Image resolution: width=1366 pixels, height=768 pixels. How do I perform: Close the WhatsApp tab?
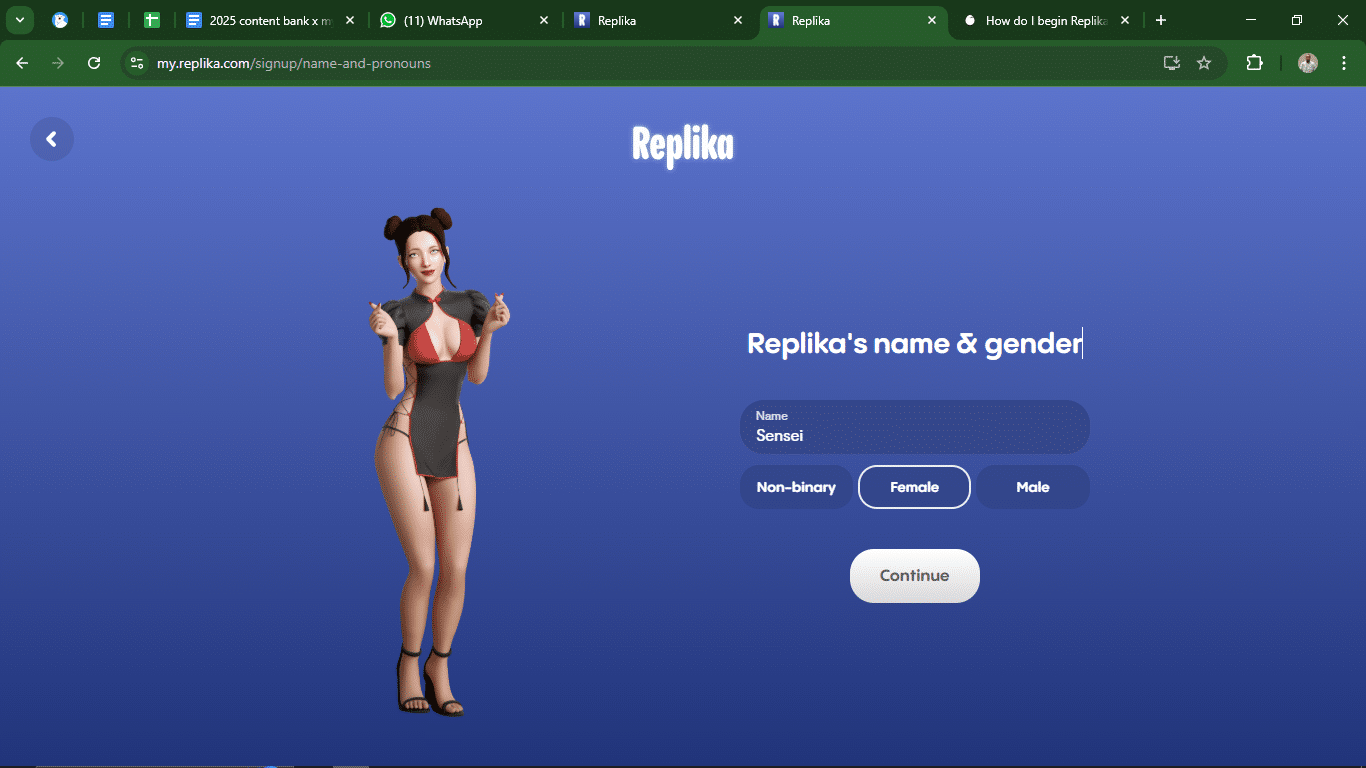coord(544,20)
